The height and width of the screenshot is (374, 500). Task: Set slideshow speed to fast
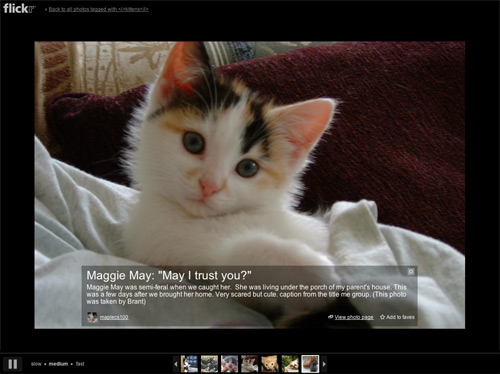(80, 364)
